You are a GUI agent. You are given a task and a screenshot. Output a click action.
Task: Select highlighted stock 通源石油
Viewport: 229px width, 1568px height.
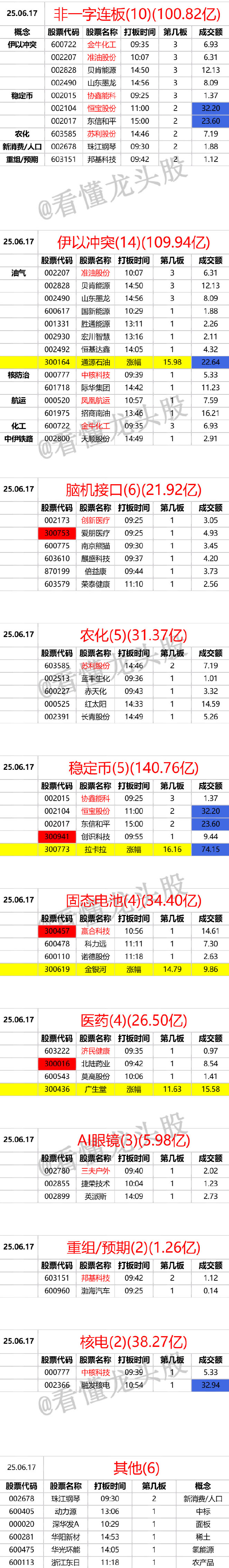[x=95, y=362]
